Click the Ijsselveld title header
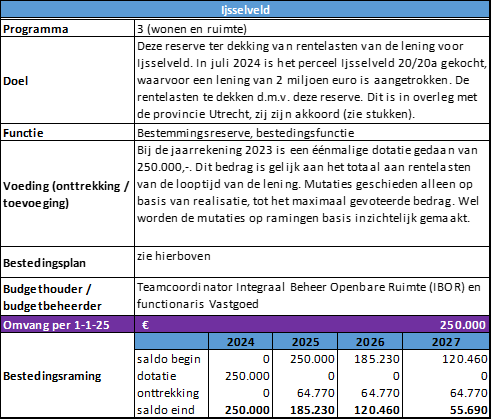This screenshot has width=492, height=420. (x=246, y=9)
